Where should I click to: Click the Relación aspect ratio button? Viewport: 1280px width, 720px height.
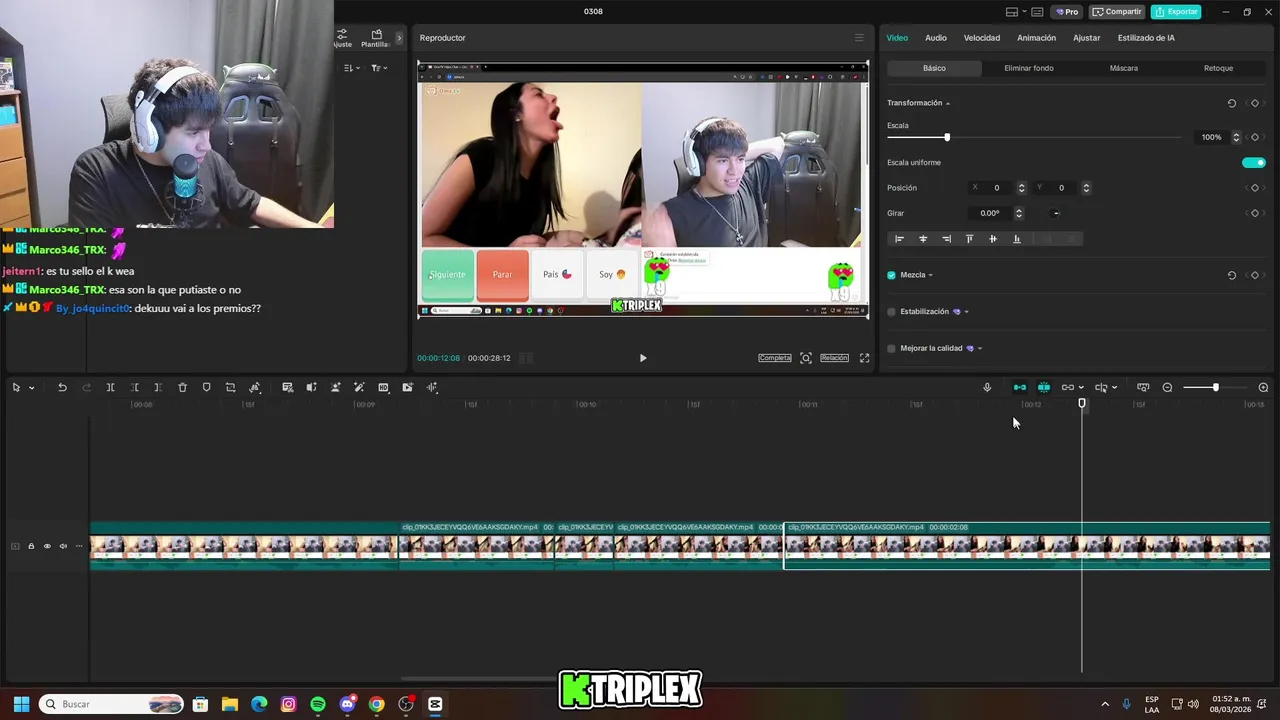click(834, 358)
